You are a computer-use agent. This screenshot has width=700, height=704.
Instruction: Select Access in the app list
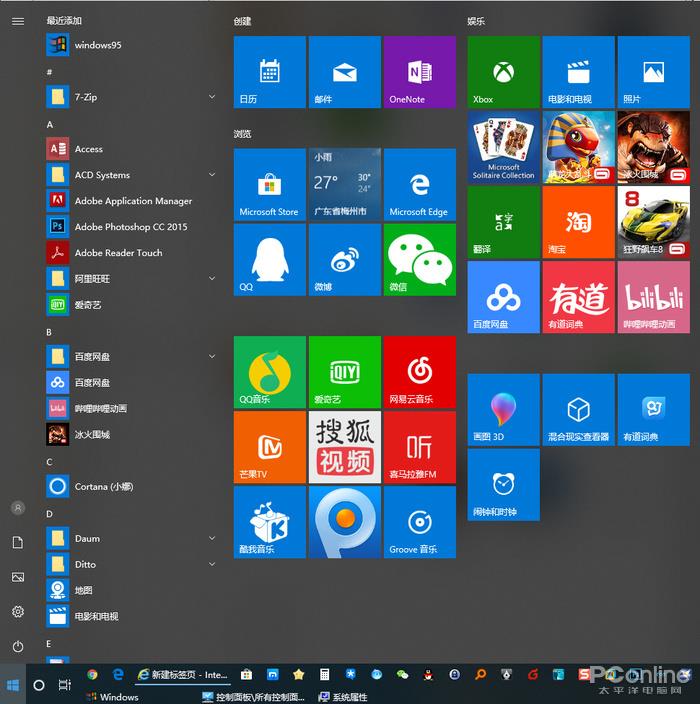coord(88,149)
